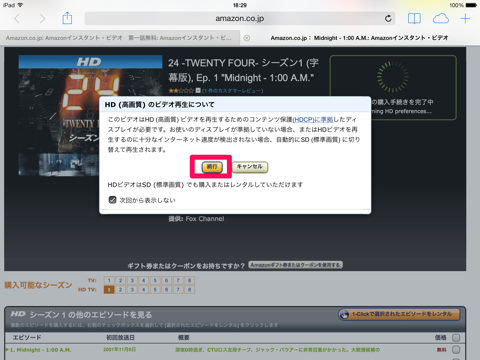Select HD TV season 8

tap(189, 290)
